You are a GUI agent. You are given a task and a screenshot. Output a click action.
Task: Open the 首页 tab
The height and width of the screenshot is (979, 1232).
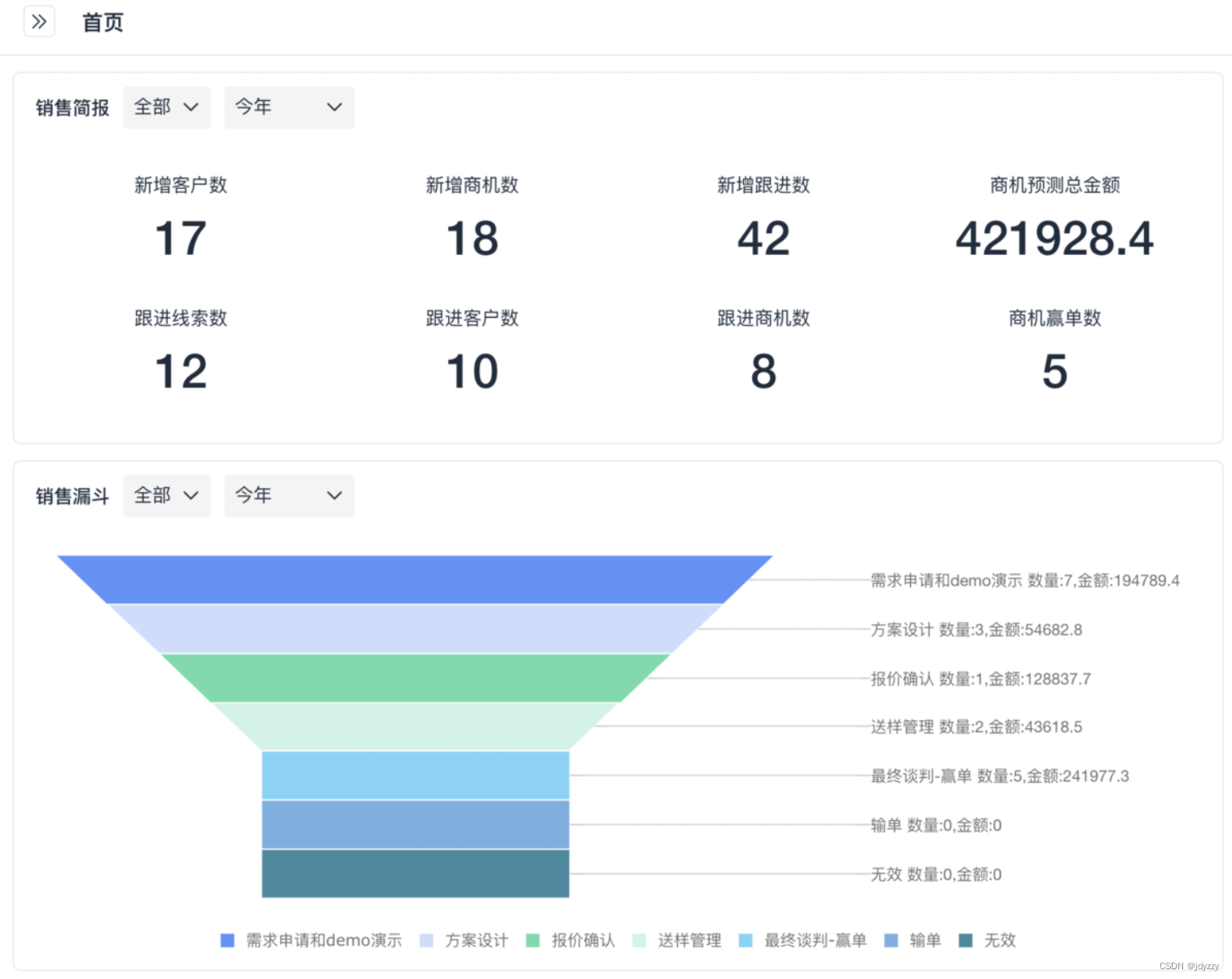(103, 23)
